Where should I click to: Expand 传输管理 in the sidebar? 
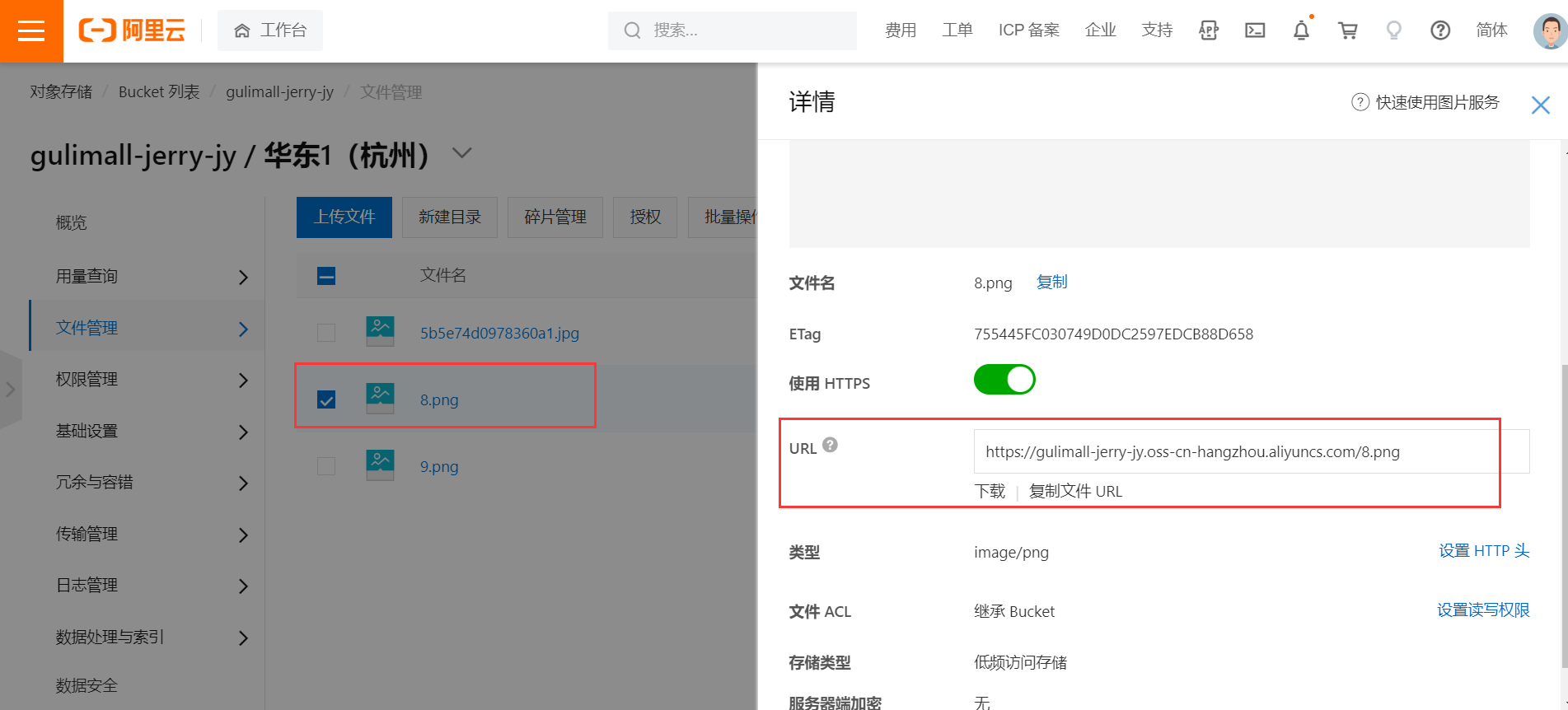[x=243, y=535]
